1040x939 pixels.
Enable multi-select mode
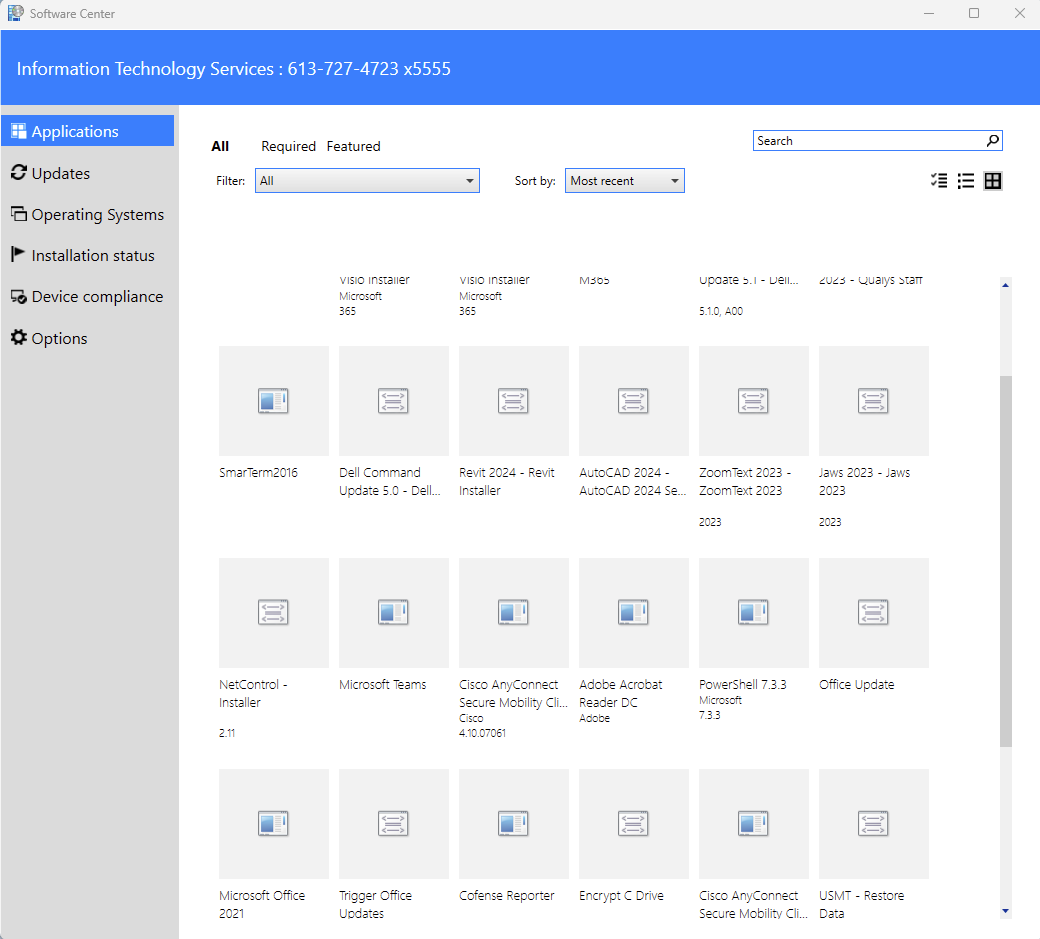pyautogui.click(x=938, y=181)
